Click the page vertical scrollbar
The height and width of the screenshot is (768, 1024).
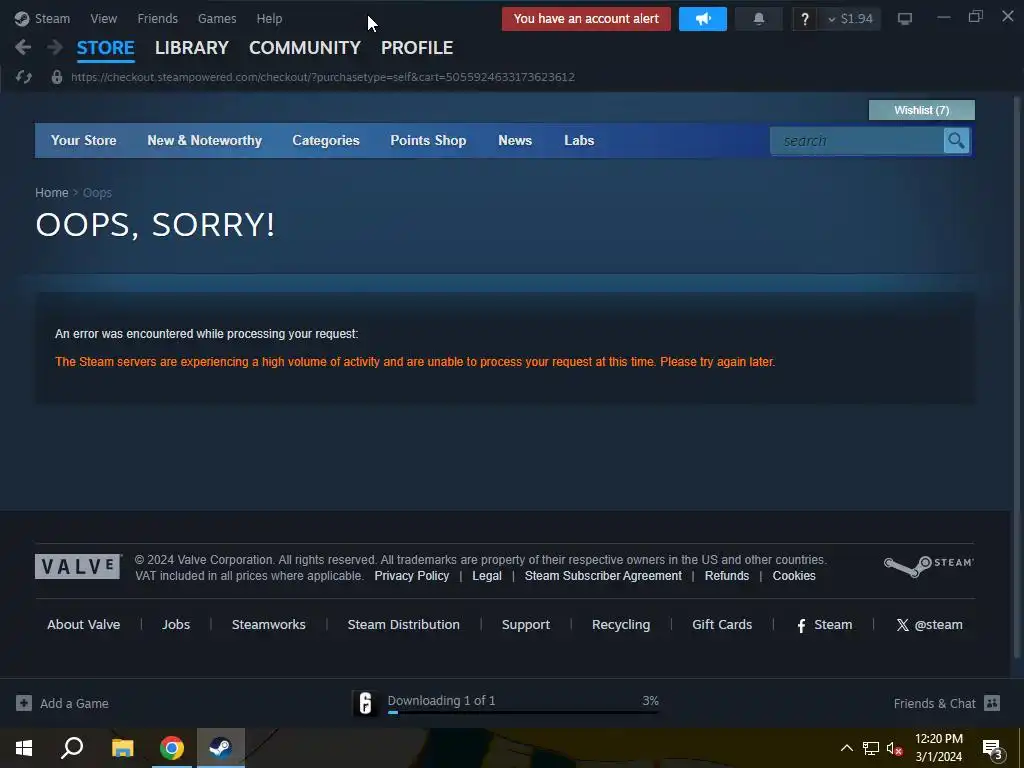point(1016,377)
